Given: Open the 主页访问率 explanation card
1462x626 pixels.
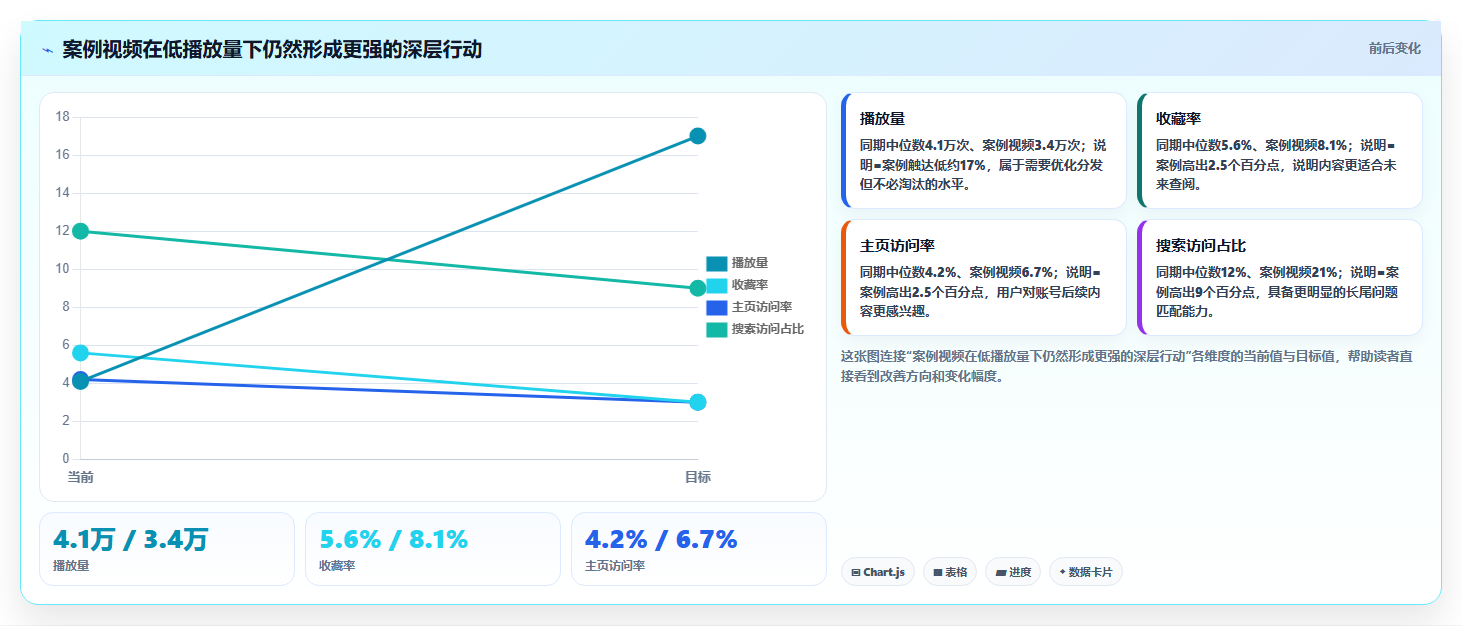Looking at the screenshot, I should tap(984, 277).
